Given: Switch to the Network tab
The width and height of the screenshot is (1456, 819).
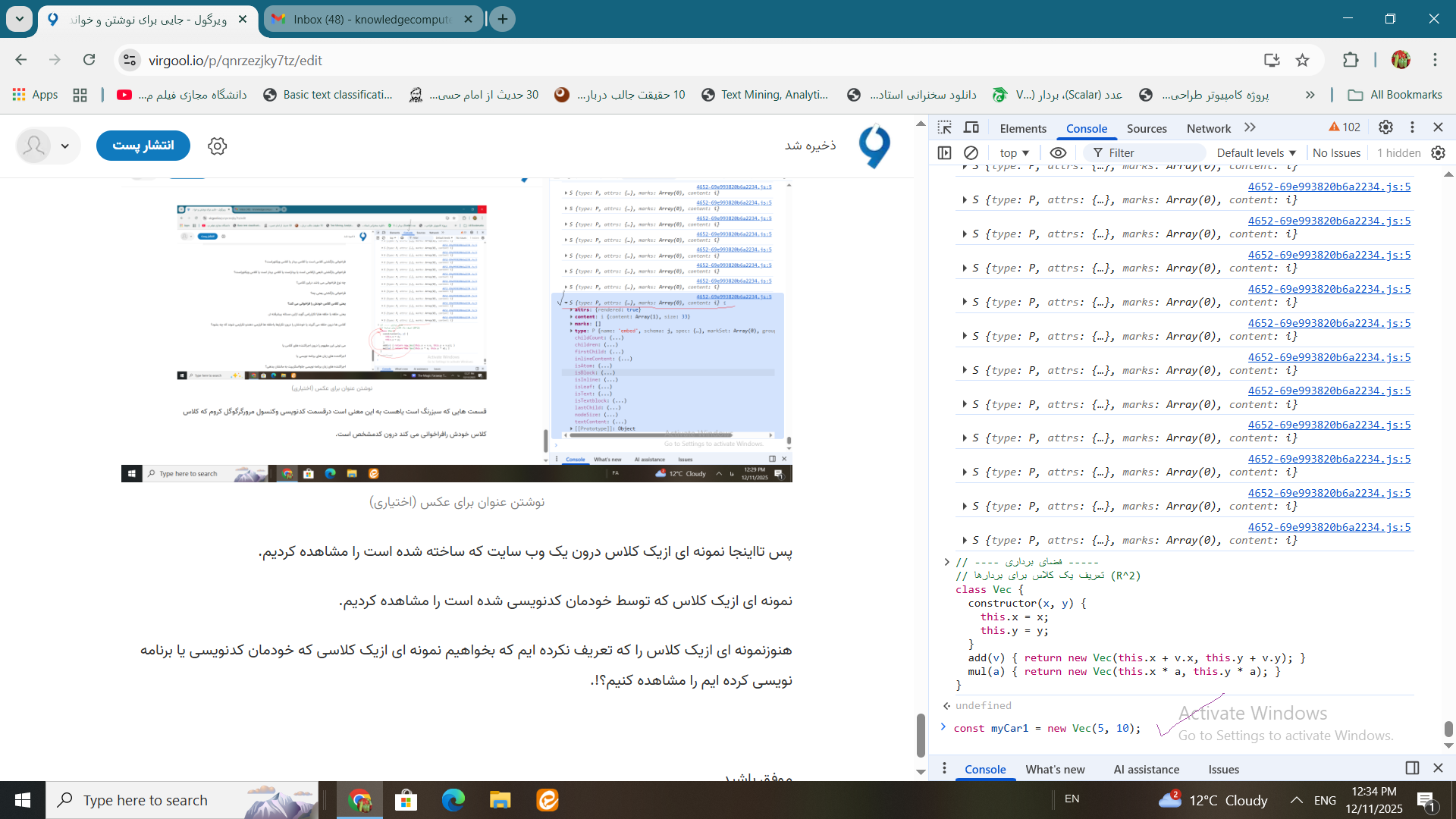Looking at the screenshot, I should [1208, 128].
